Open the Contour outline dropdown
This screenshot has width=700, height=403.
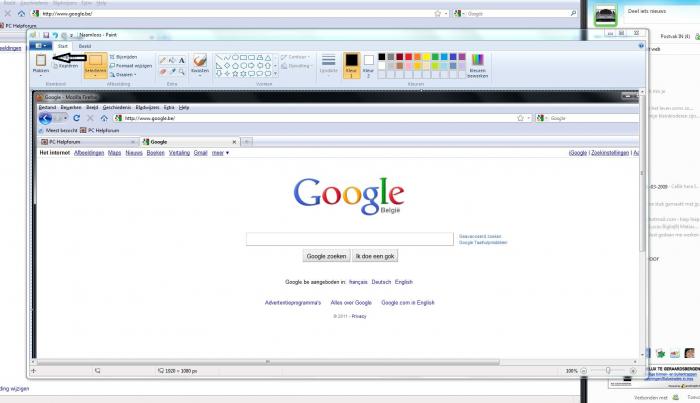(x=296, y=57)
